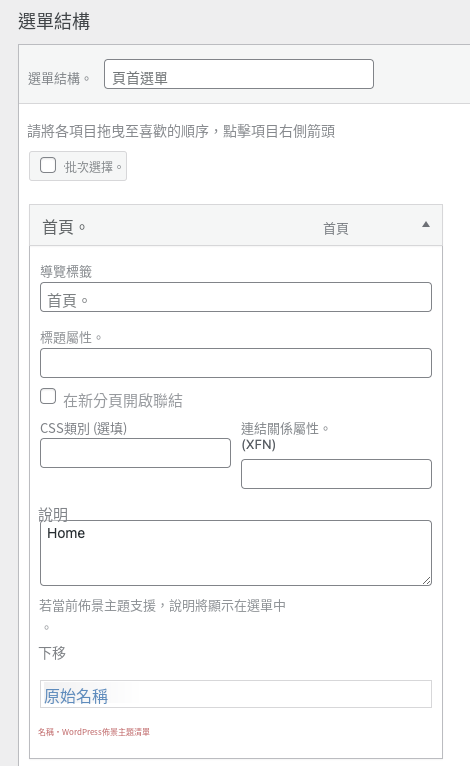This screenshot has height=766, width=470.
Task: Select the 標題屬性 input box
Action: 236,363
